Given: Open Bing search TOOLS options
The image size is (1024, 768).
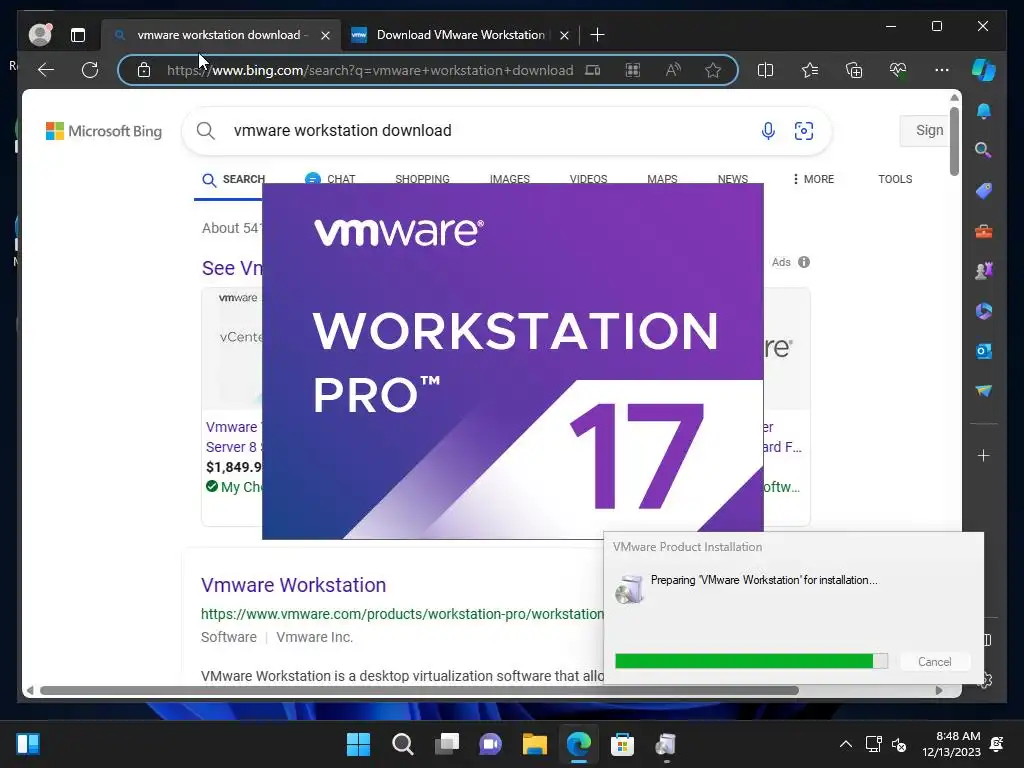Looking at the screenshot, I should (x=895, y=179).
